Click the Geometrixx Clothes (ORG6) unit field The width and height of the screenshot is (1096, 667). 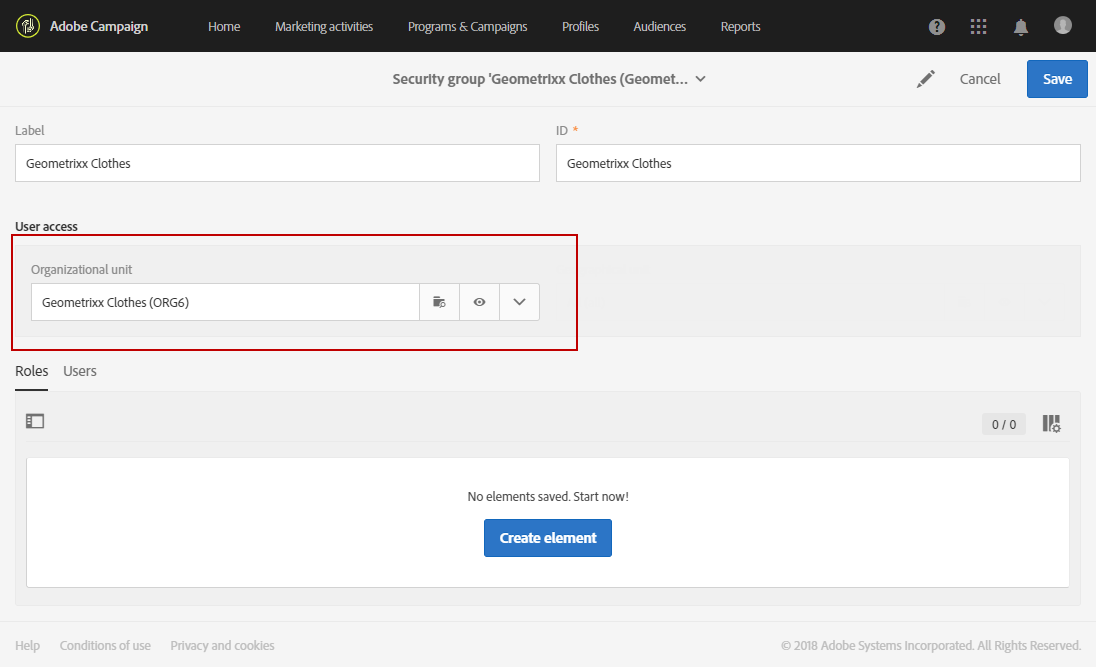(x=225, y=302)
